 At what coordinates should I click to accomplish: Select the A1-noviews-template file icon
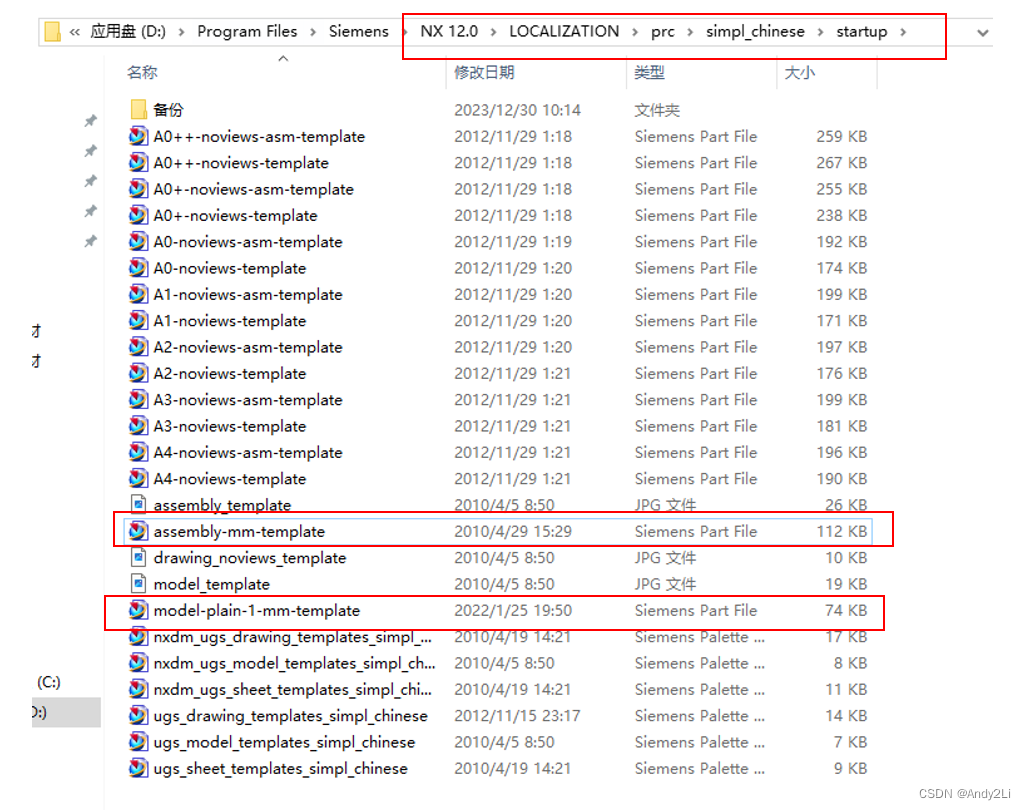138,320
